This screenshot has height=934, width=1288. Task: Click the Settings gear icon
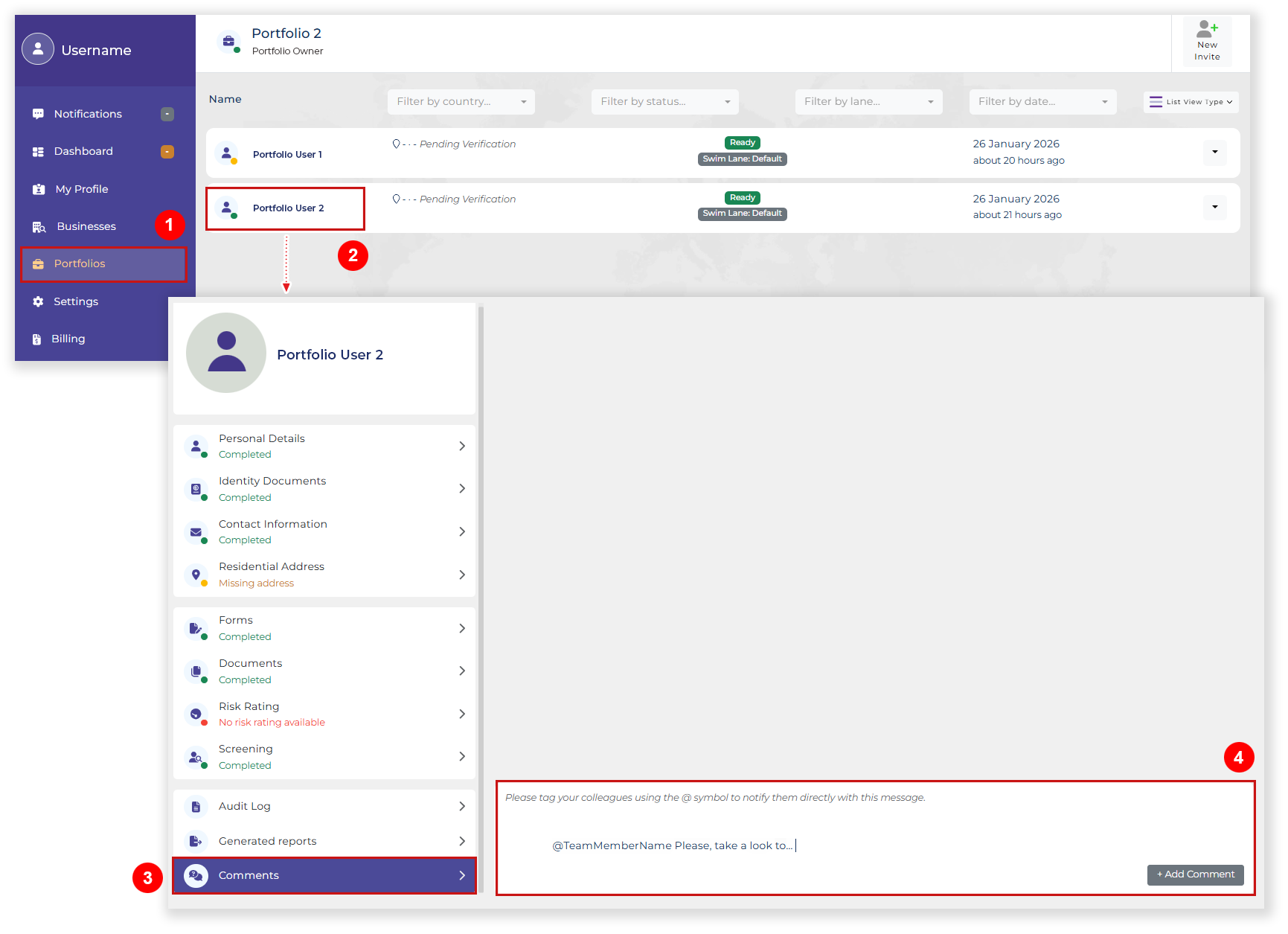38,301
